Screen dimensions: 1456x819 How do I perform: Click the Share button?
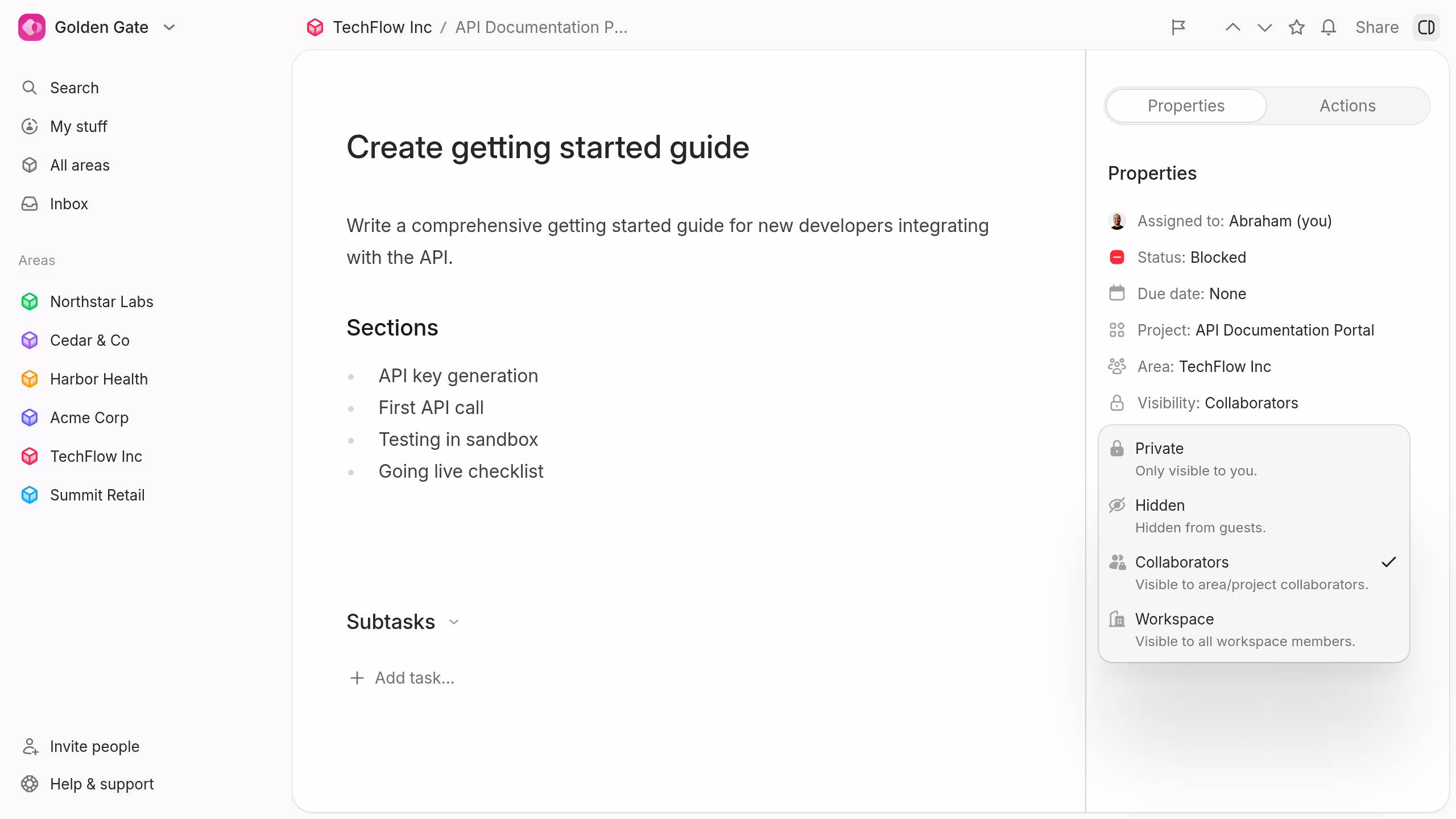coord(1377,27)
